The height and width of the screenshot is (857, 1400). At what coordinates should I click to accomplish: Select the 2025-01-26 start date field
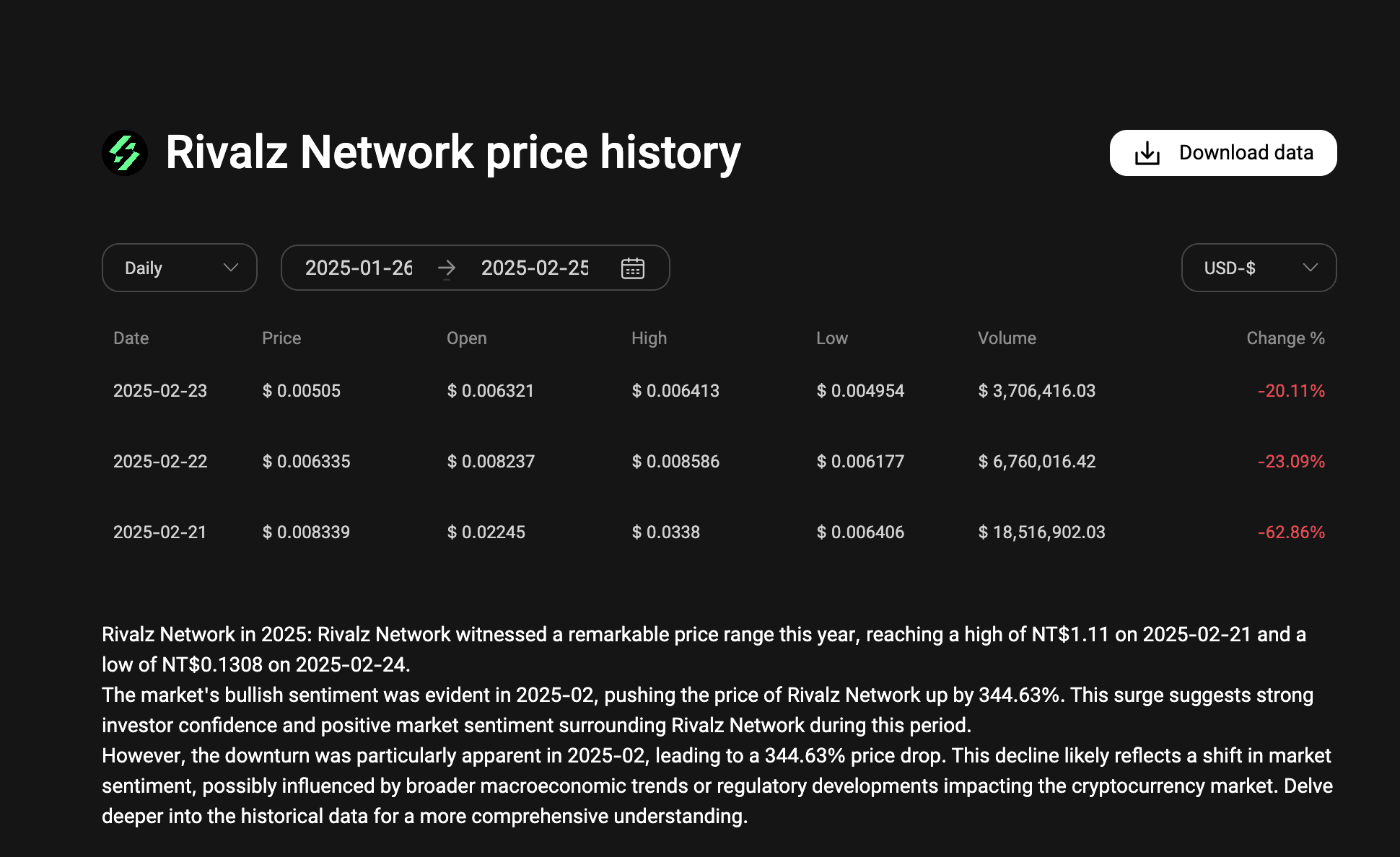click(359, 268)
